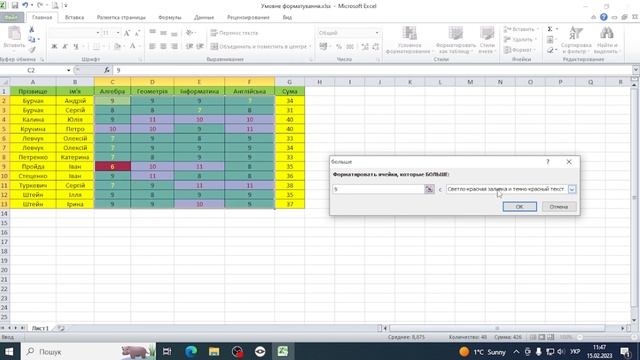This screenshot has height=360, width=640.
Task: Click the Increase Indent icon
Action: coord(200,47)
